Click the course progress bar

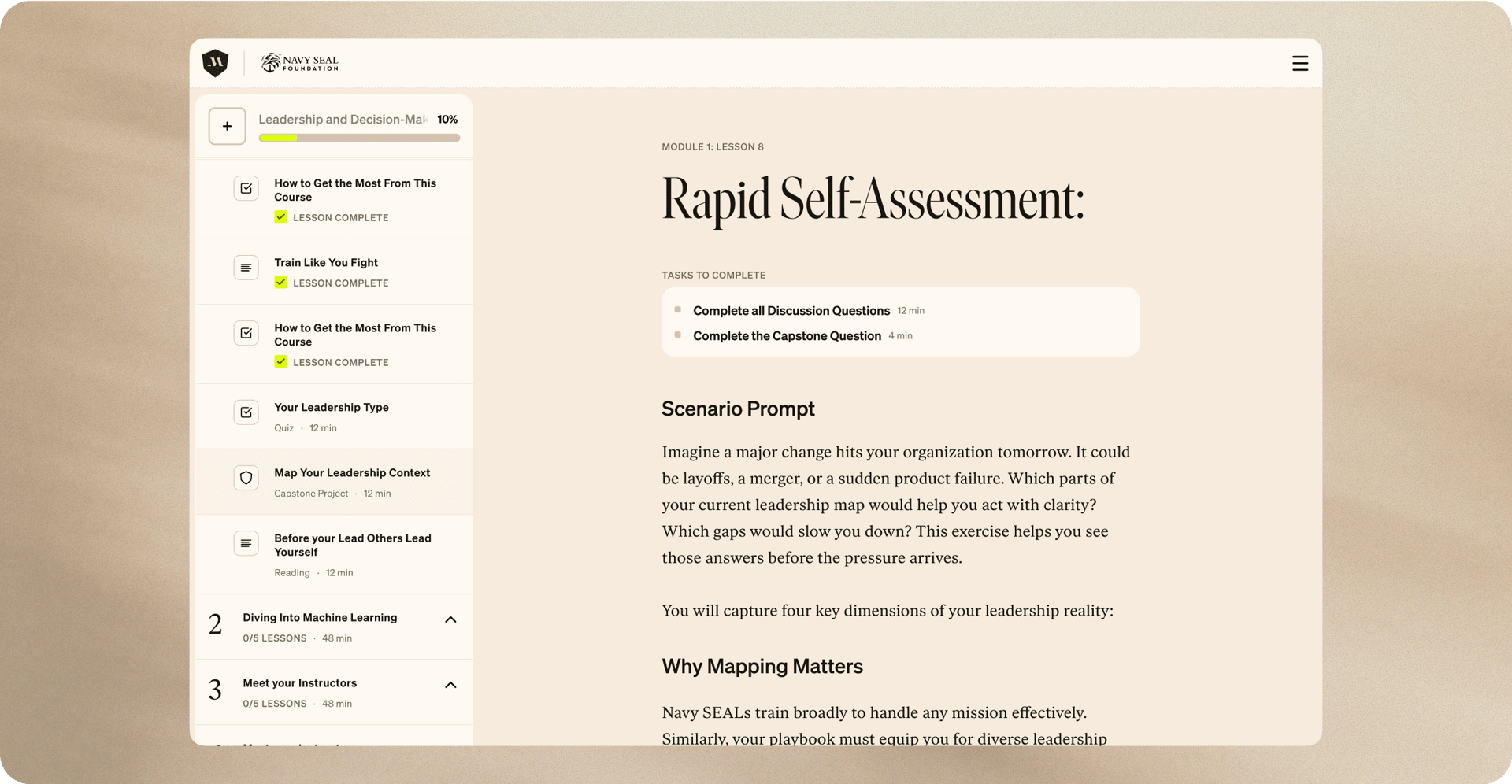(x=359, y=139)
